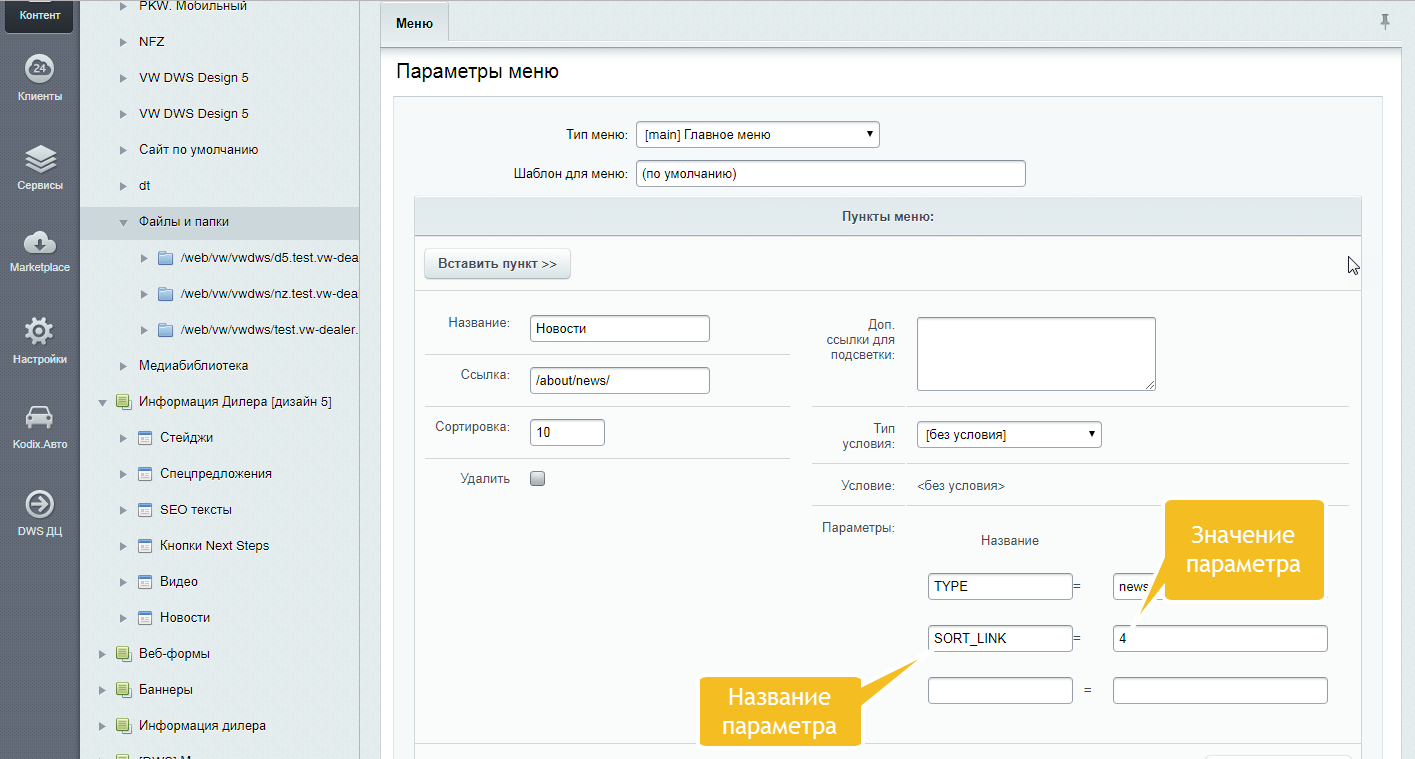Open the Тип меню dropdown
The height and width of the screenshot is (759, 1415).
click(757, 134)
